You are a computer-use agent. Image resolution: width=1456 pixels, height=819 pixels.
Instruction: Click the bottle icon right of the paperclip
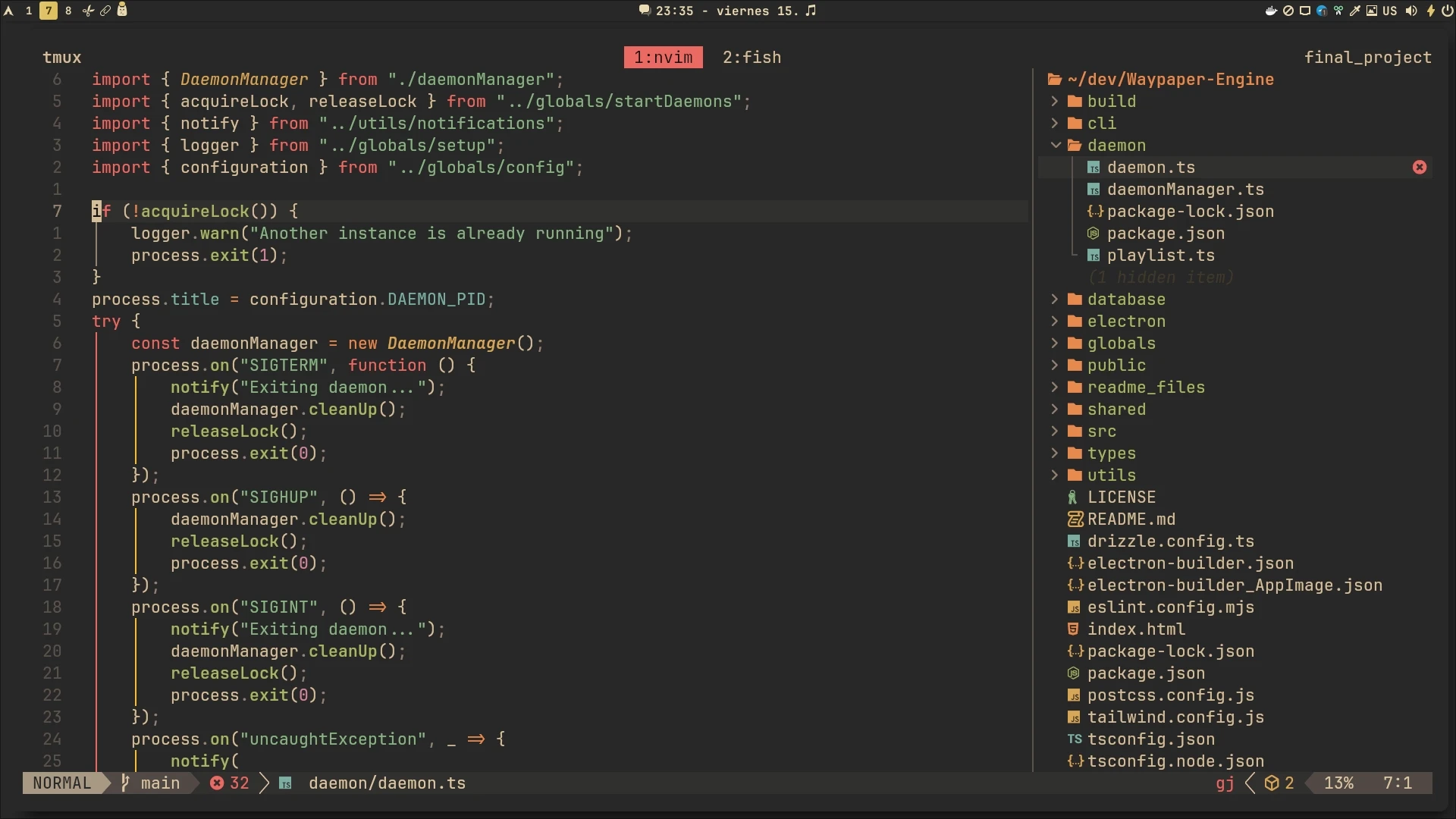tap(122, 10)
